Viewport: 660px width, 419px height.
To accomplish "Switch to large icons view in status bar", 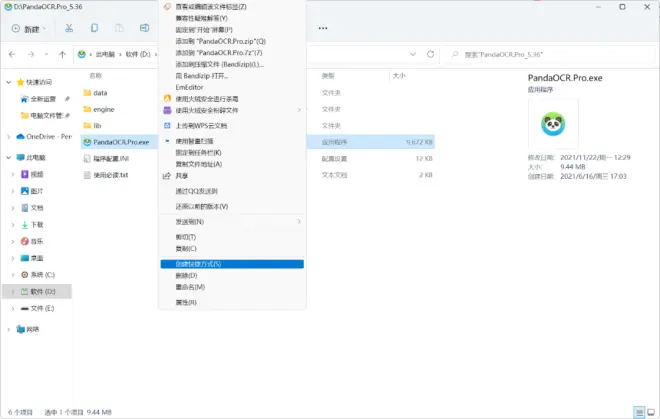I will tap(651, 412).
